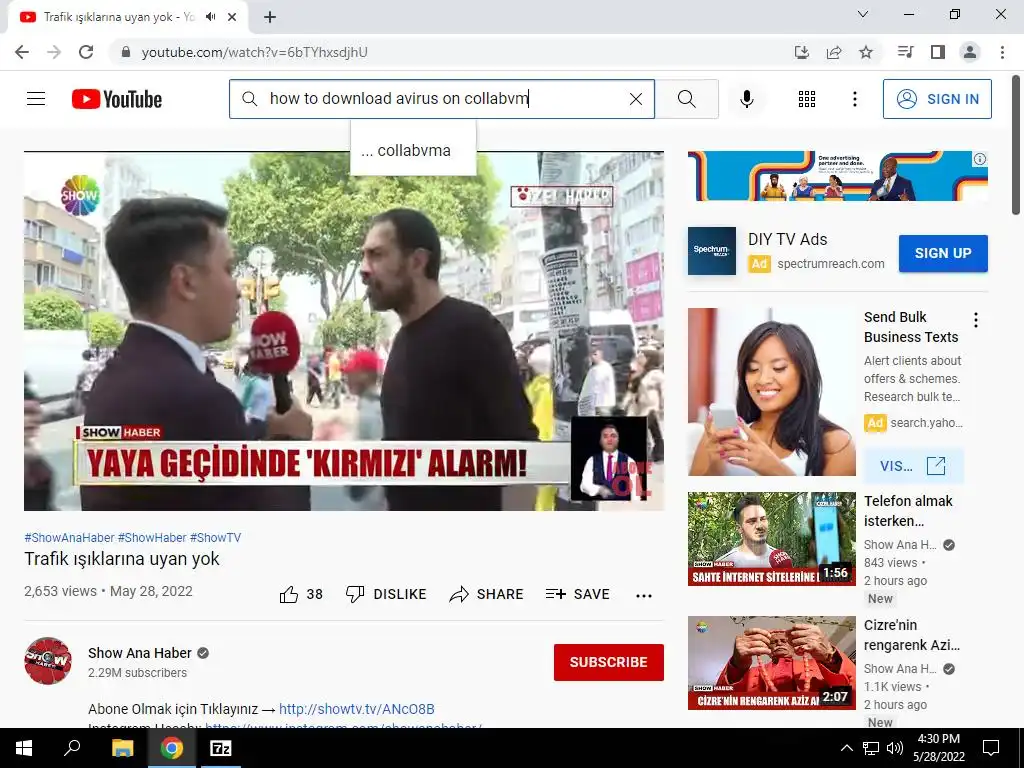
Task: Open Chrome media controls
Action: click(x=905, y=52)
